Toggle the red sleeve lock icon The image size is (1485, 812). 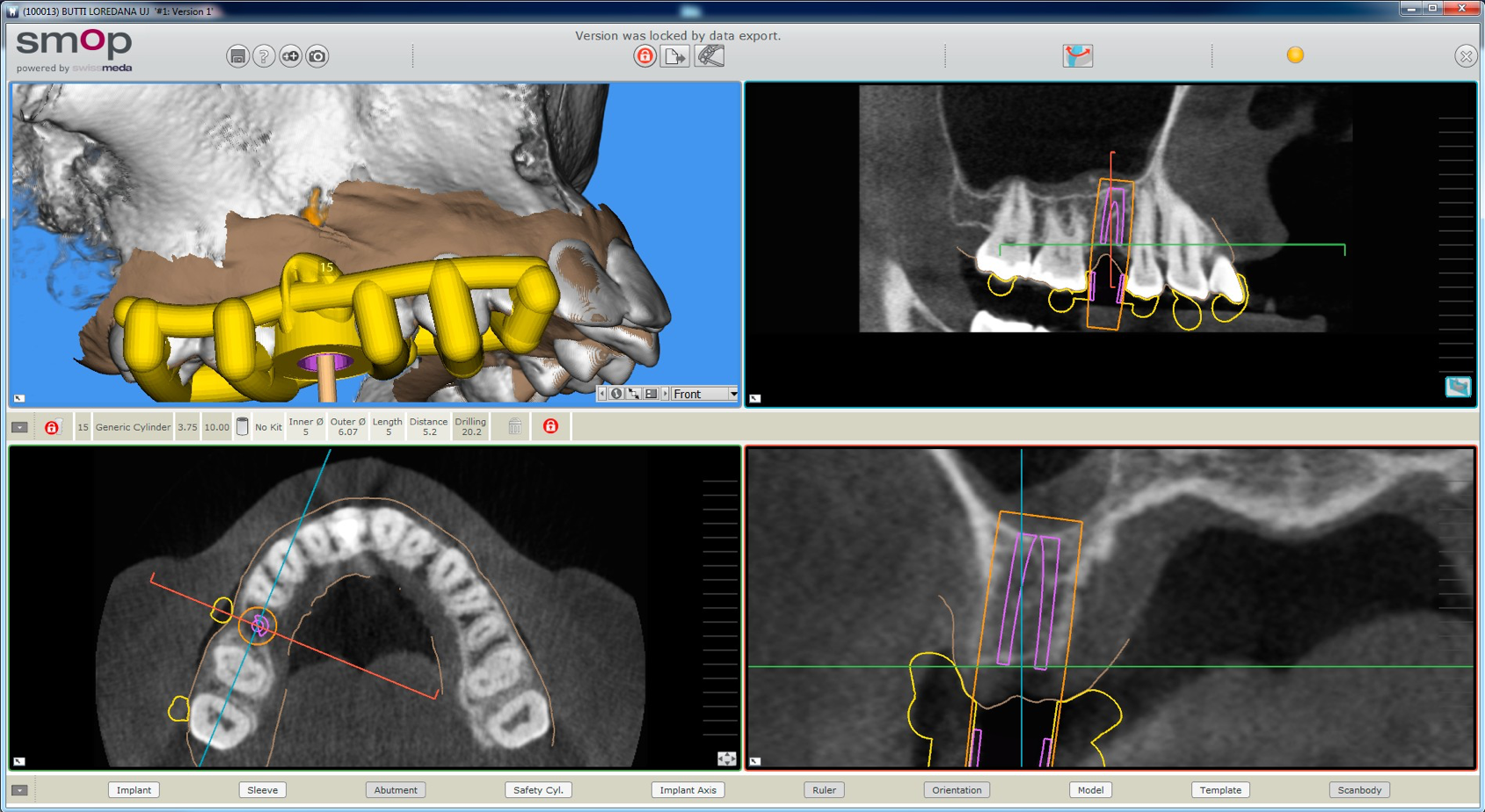550,427
